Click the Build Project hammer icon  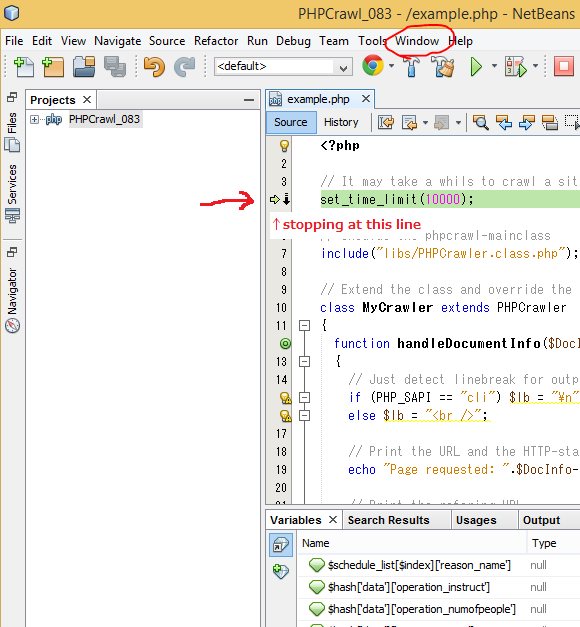pyautogui.click(x=412, y=66)
